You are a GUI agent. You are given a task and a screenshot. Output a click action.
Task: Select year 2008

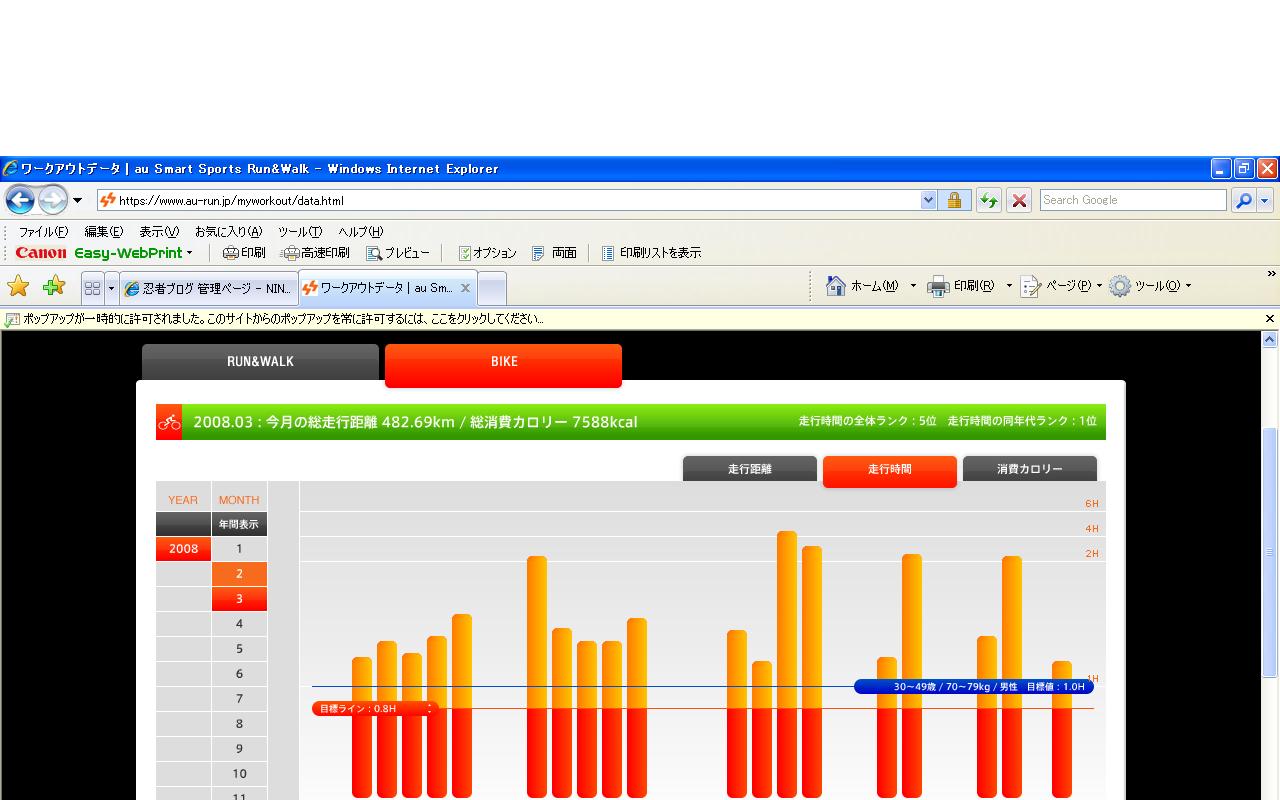pyautogui.click(x=183, y=549)
